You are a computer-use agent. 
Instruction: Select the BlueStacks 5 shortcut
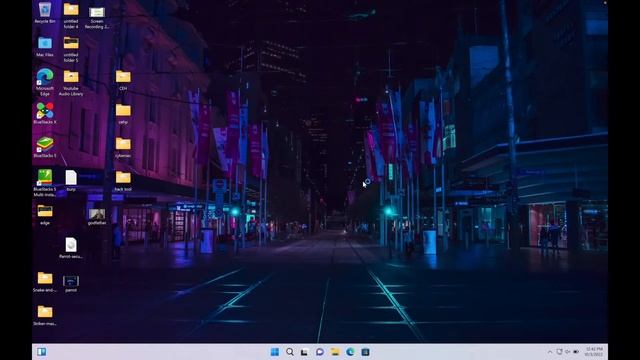pos(45,147)
